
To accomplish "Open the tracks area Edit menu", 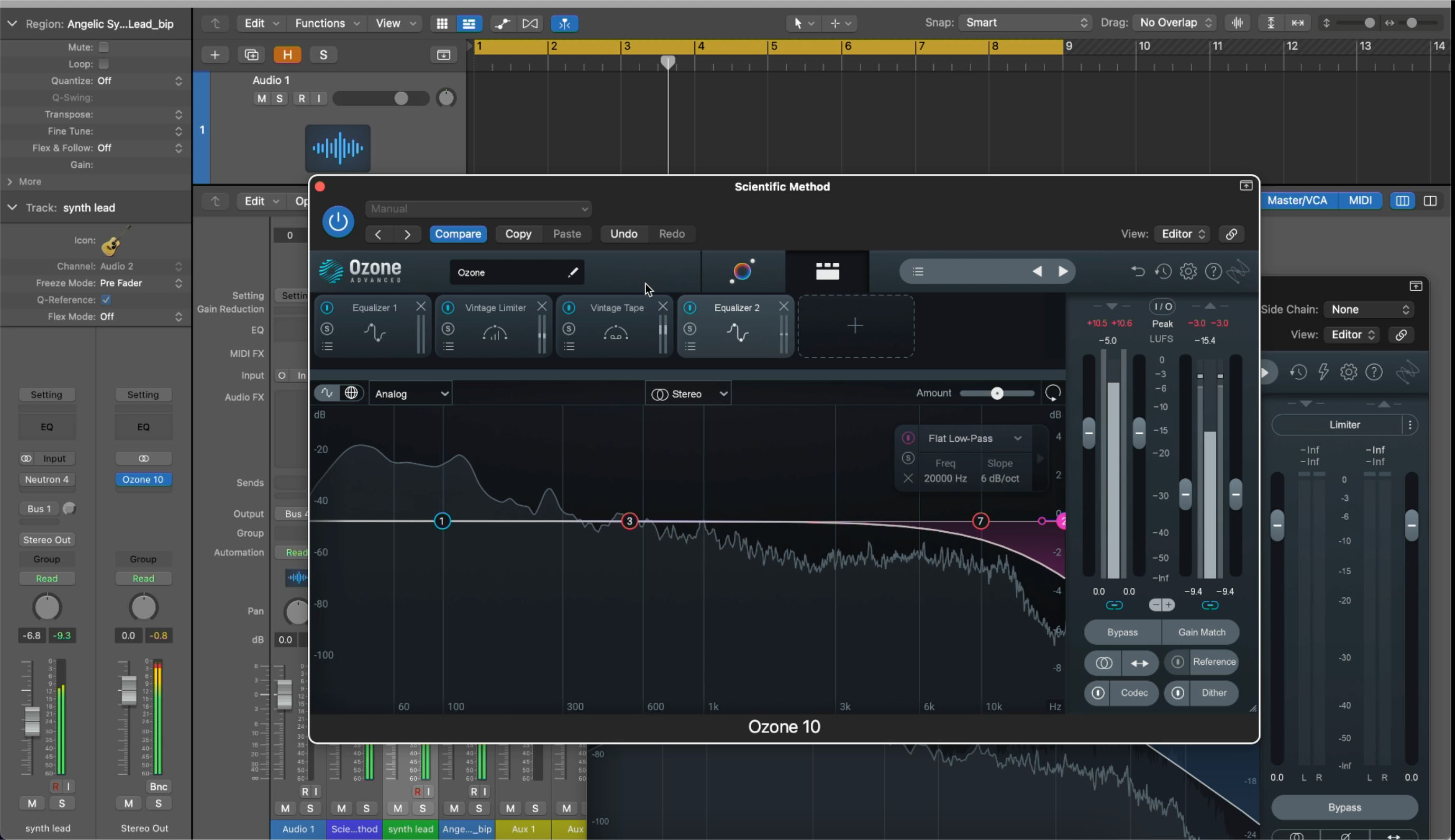I will point(261,23).
